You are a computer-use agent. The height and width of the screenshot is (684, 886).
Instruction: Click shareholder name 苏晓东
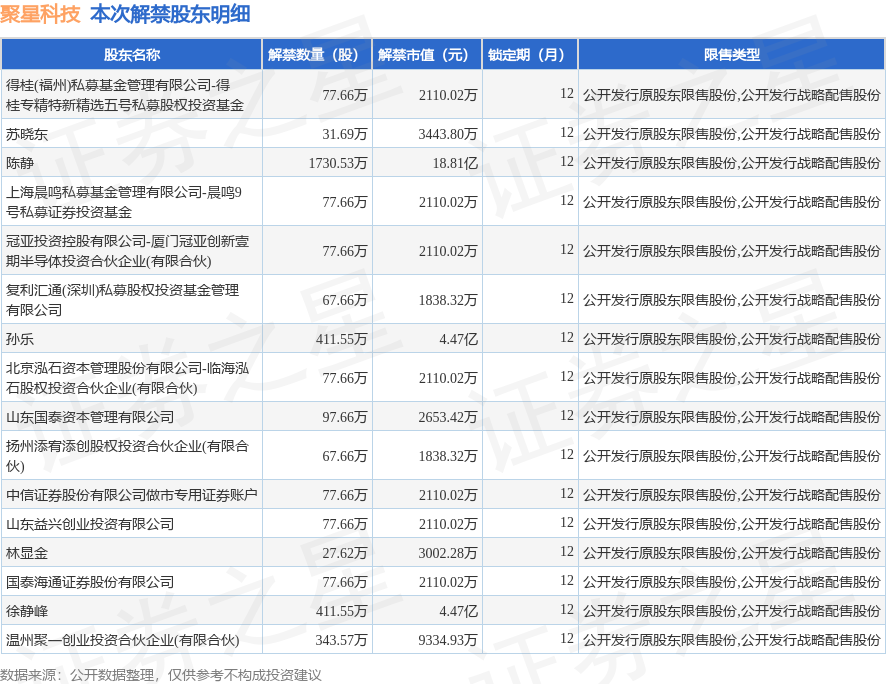coord(27,134)
